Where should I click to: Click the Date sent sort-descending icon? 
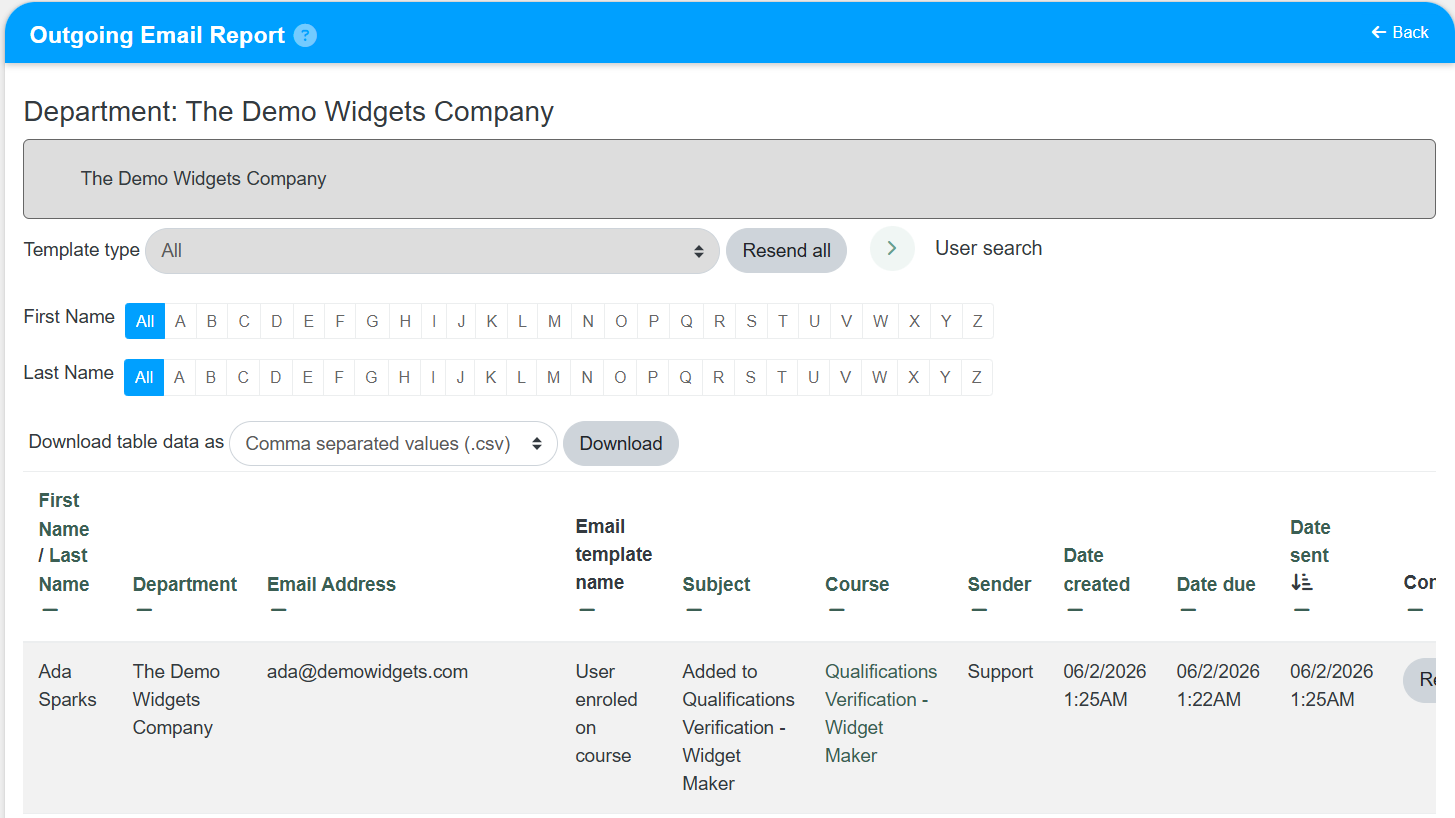1301,582
